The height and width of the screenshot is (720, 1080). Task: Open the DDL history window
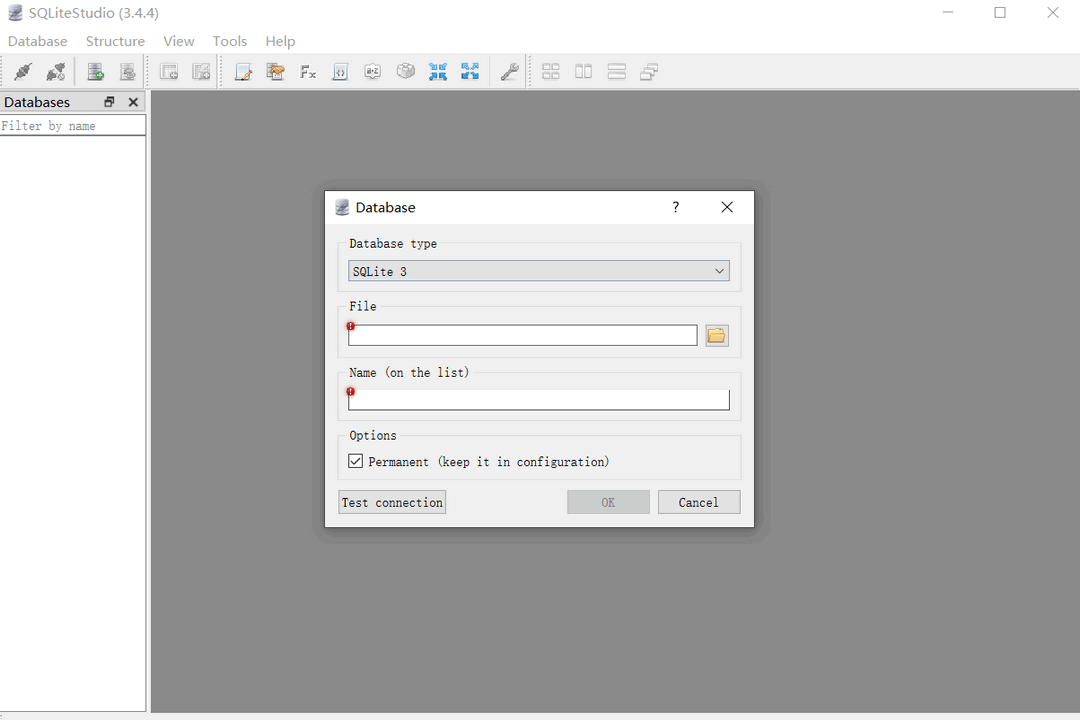click(x=340, y=71)
